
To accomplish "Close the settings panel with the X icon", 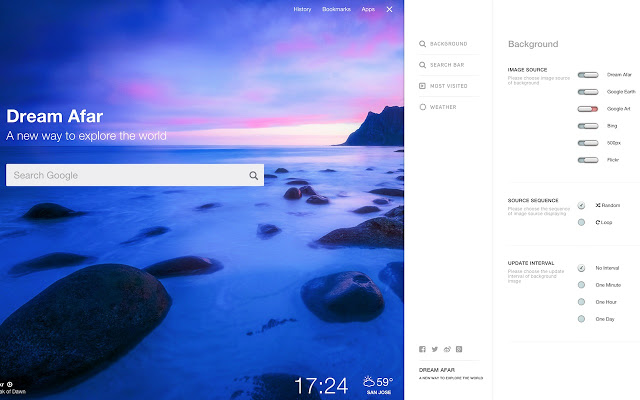I will click(x=389, y=9).
